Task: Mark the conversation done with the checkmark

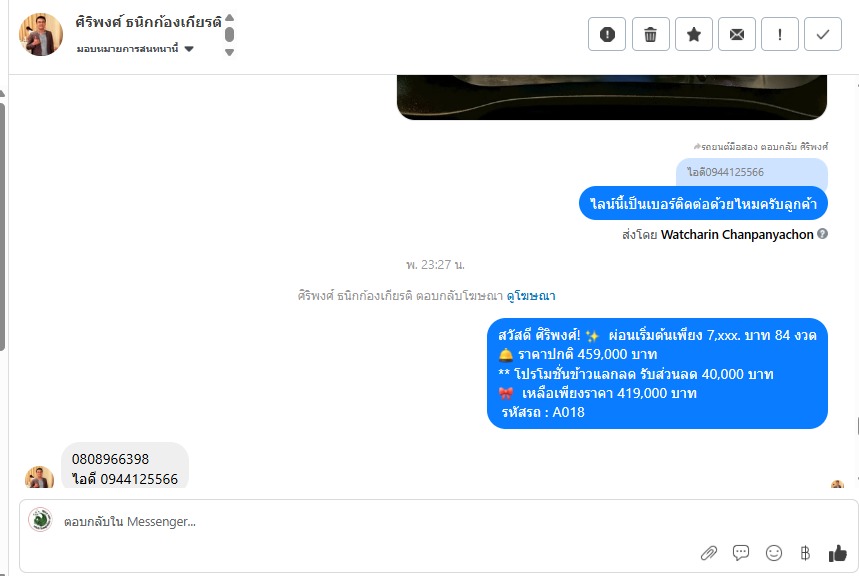Action: [x=823, y=35]
